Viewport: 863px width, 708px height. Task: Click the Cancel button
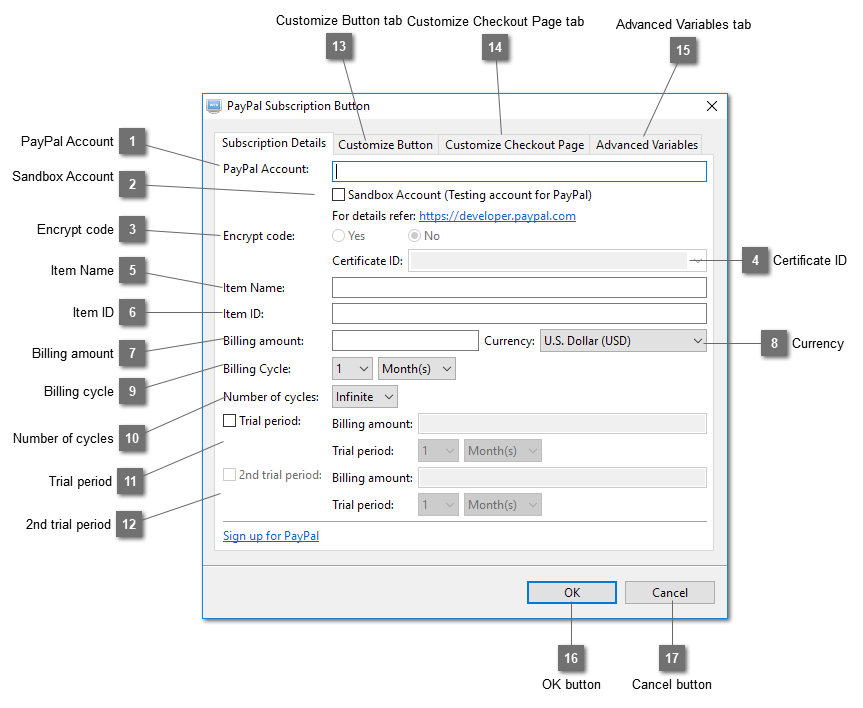click(670, 593)
